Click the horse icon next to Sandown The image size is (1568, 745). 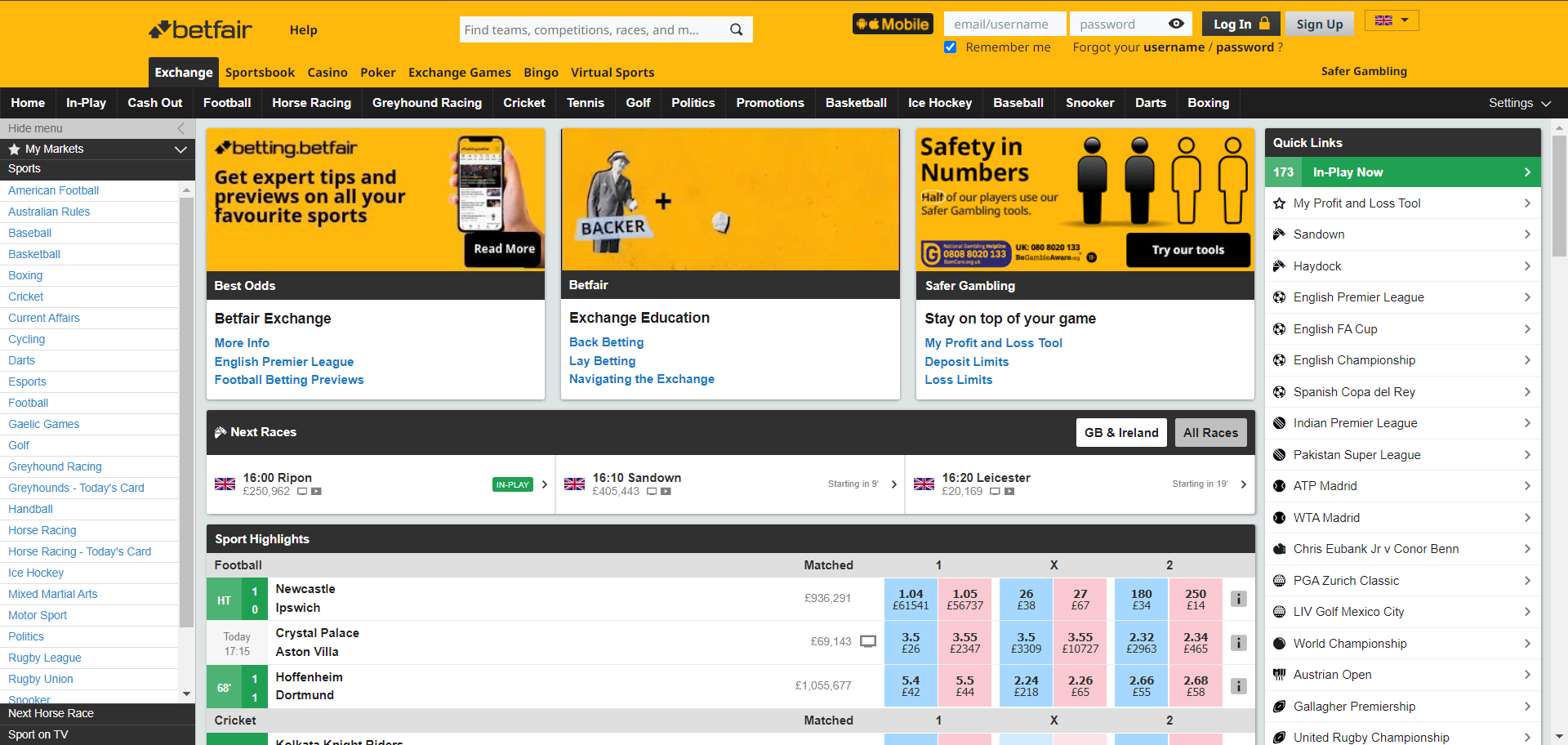pos(1279,234)
